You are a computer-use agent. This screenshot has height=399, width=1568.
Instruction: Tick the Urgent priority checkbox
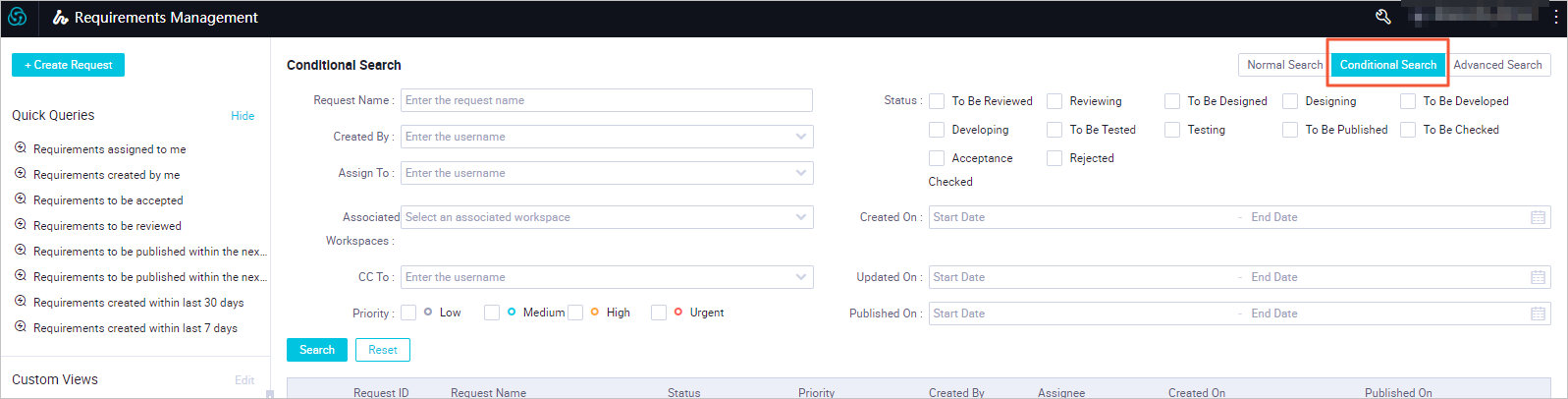(659, 313)
